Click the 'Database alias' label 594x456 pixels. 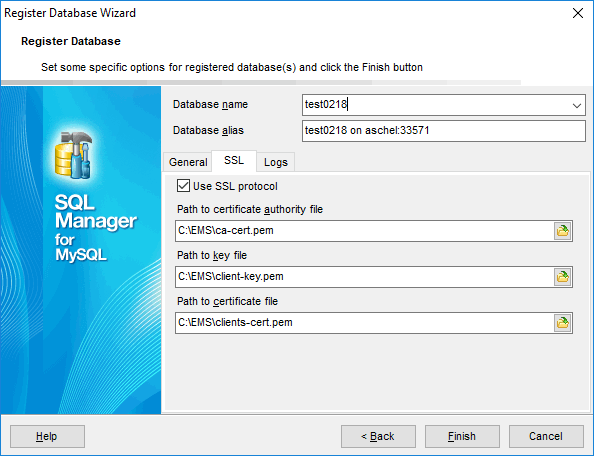pos(208,131)
